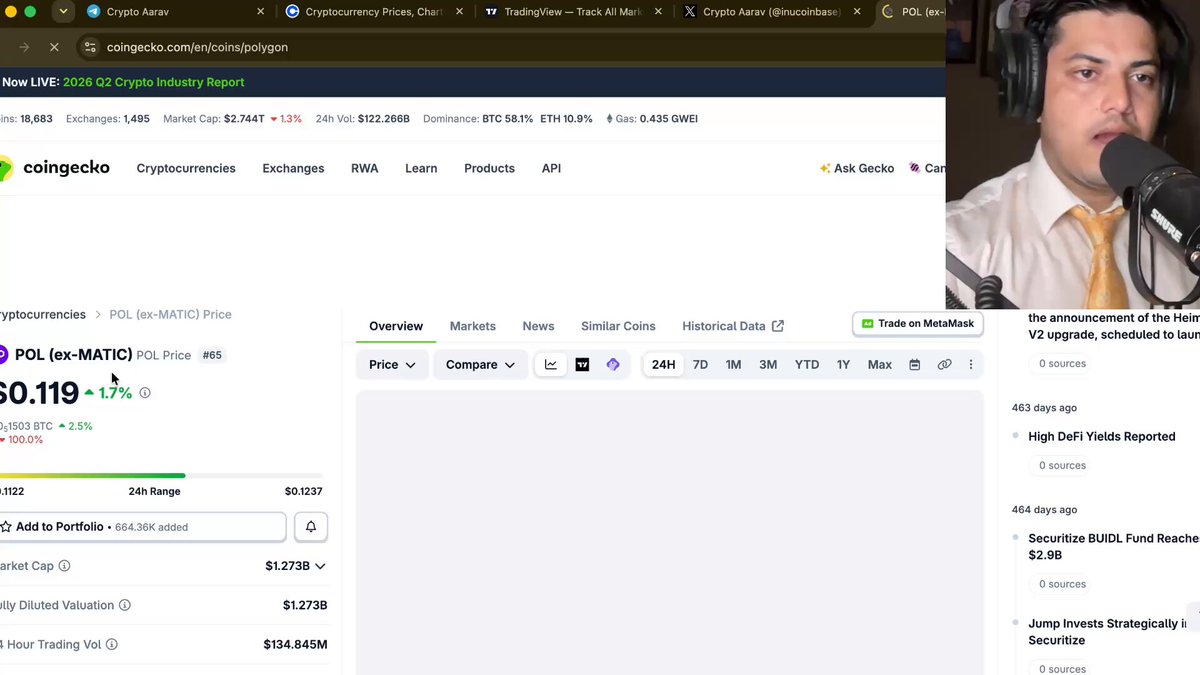
Task: Click the Trade on MetaMask button
Action: (x=918, y=324)
